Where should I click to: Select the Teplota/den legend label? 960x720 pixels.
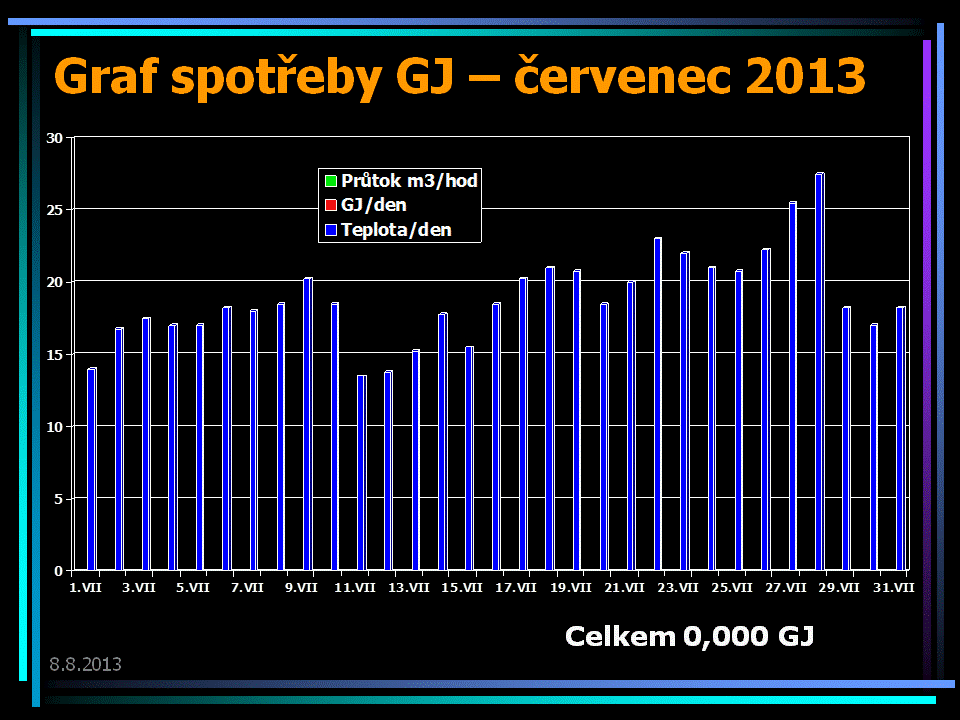click(x=396, y=229)
